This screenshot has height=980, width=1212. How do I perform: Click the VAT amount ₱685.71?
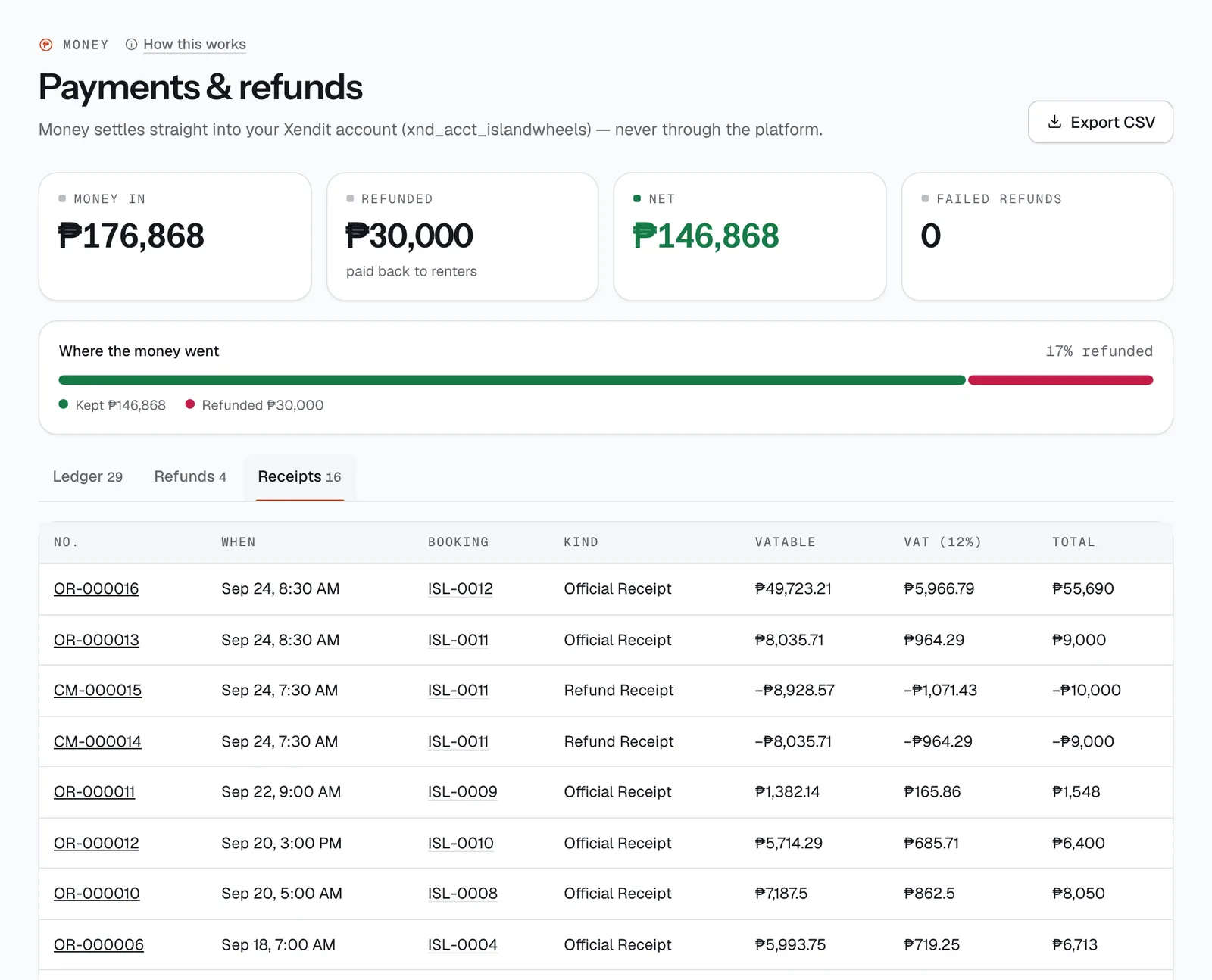click(x=931, y=844)
